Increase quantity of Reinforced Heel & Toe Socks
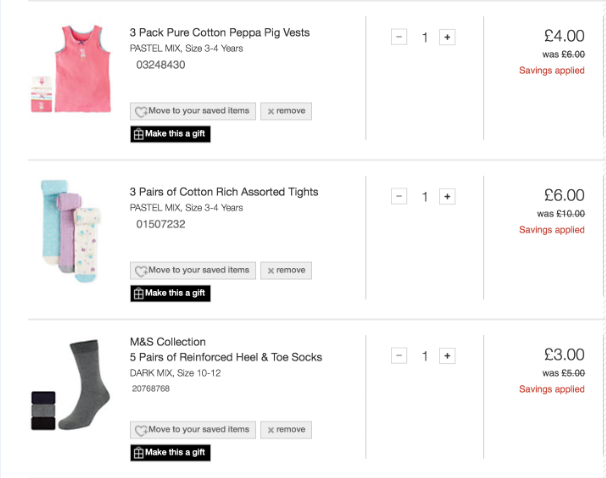 point(447,355)
